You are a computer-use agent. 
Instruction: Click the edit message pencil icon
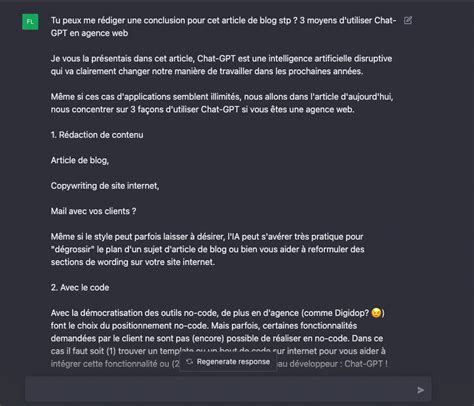click(x=408, y=20)
